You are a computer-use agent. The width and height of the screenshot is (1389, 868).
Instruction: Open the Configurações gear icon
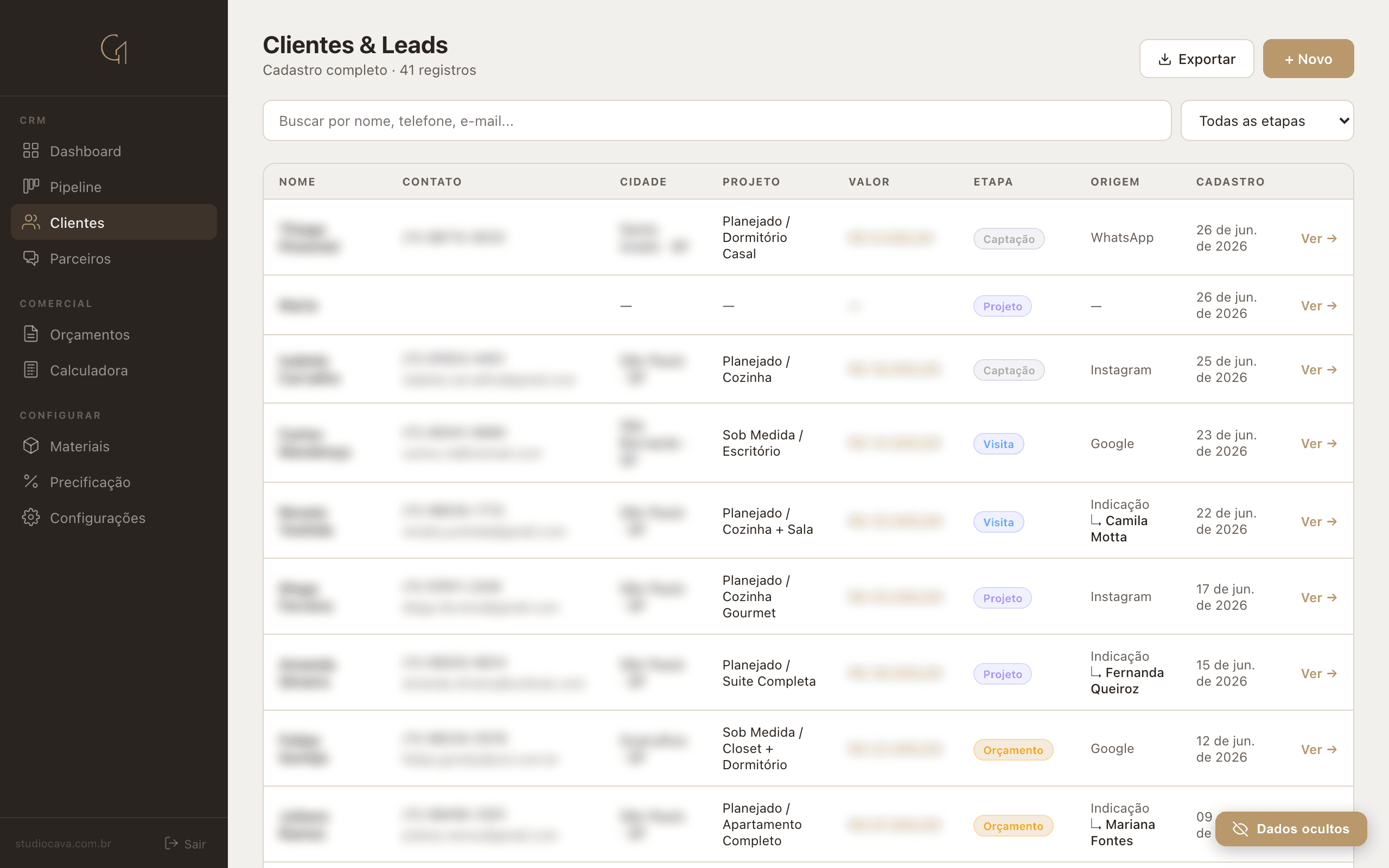(x=30, y=516)
